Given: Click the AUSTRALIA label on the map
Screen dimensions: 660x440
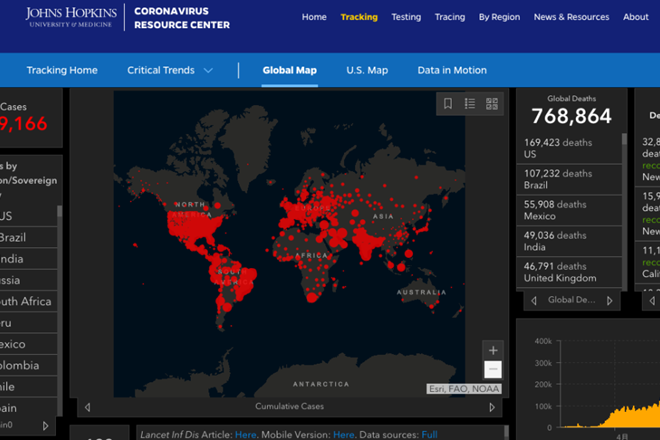Looking at the screenshot, I should click(x=421, y=292).
